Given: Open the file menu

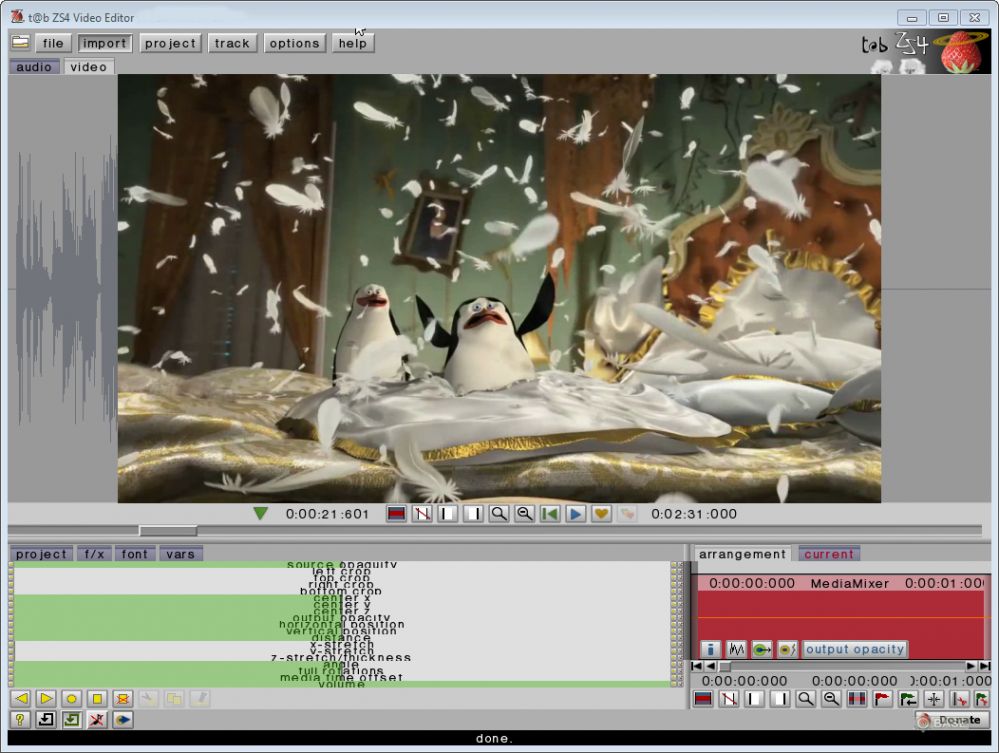Looking at the screenshot, I should coord(53,43).
